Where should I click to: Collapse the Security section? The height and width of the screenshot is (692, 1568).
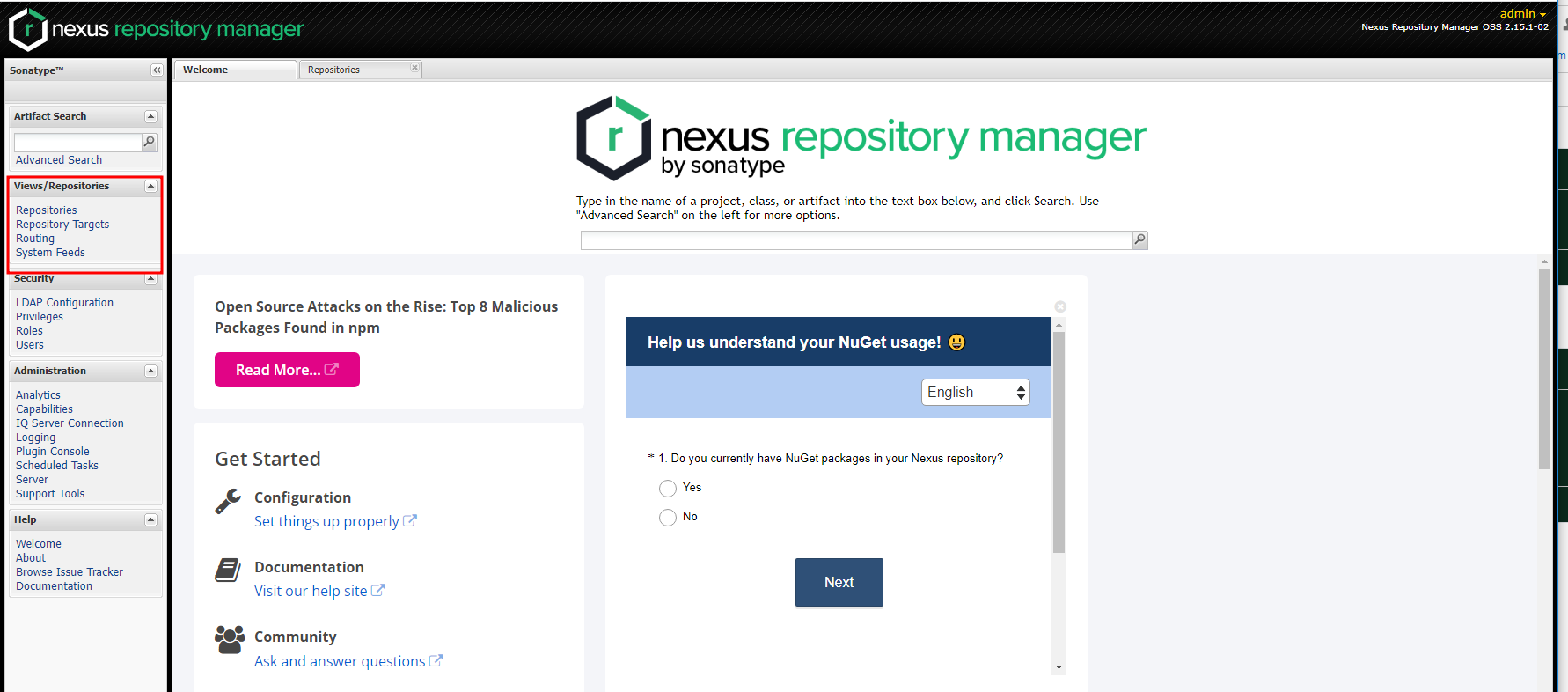[150, 279]
